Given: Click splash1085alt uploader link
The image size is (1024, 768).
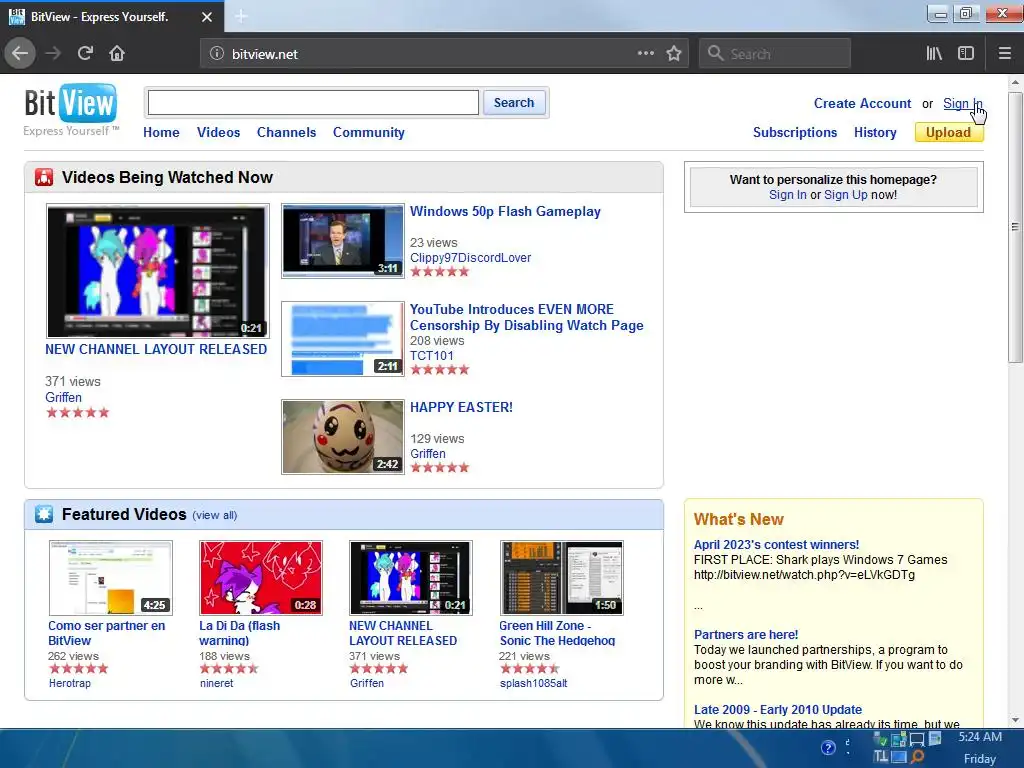Looking at the screenshot, I should (534, 683).
